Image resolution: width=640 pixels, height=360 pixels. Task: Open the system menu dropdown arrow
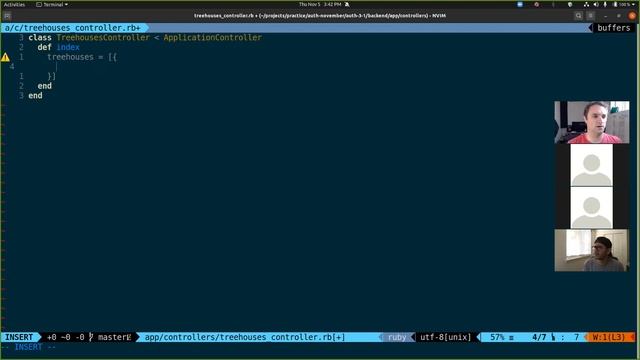[634, 4]
